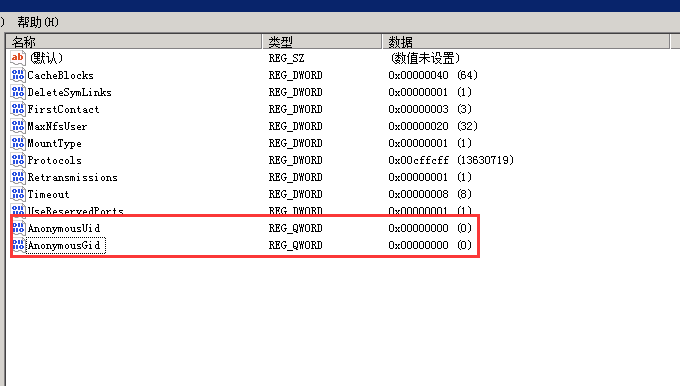Click data value 0x00000008 (8)
The image size is (680, 386).
point(430,194)
